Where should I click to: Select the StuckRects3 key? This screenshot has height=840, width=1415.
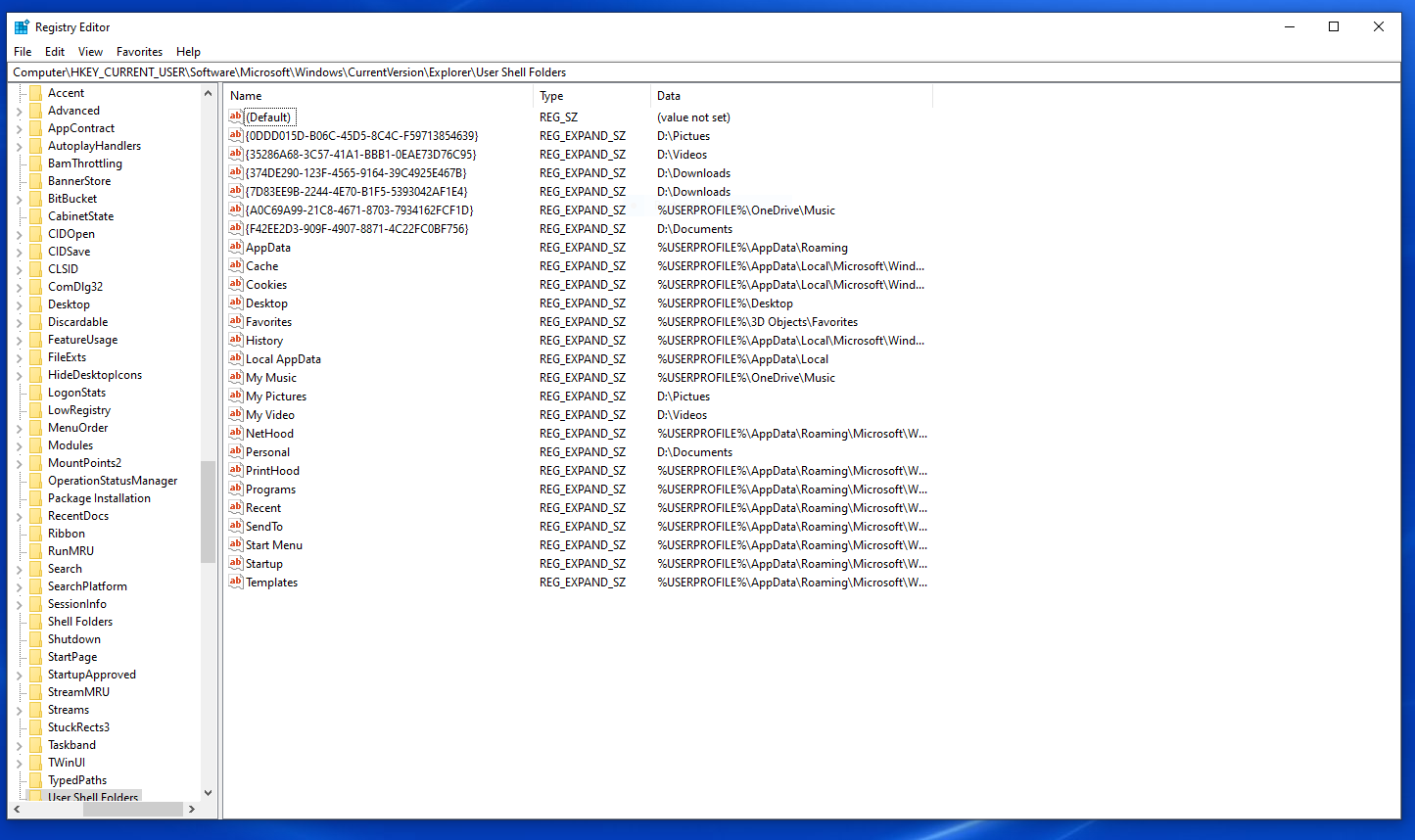click(78, 727)
